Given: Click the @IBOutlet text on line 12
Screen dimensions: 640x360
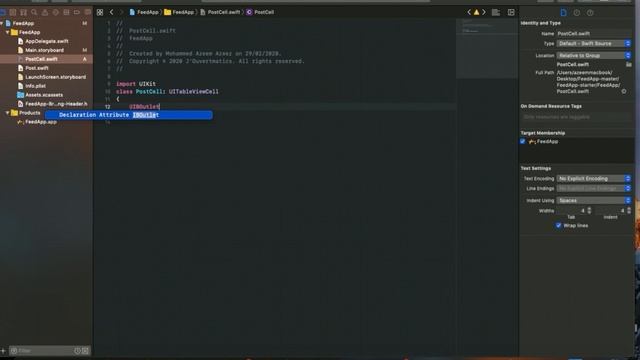Looking at the screenshot, I should pos(144,107).
